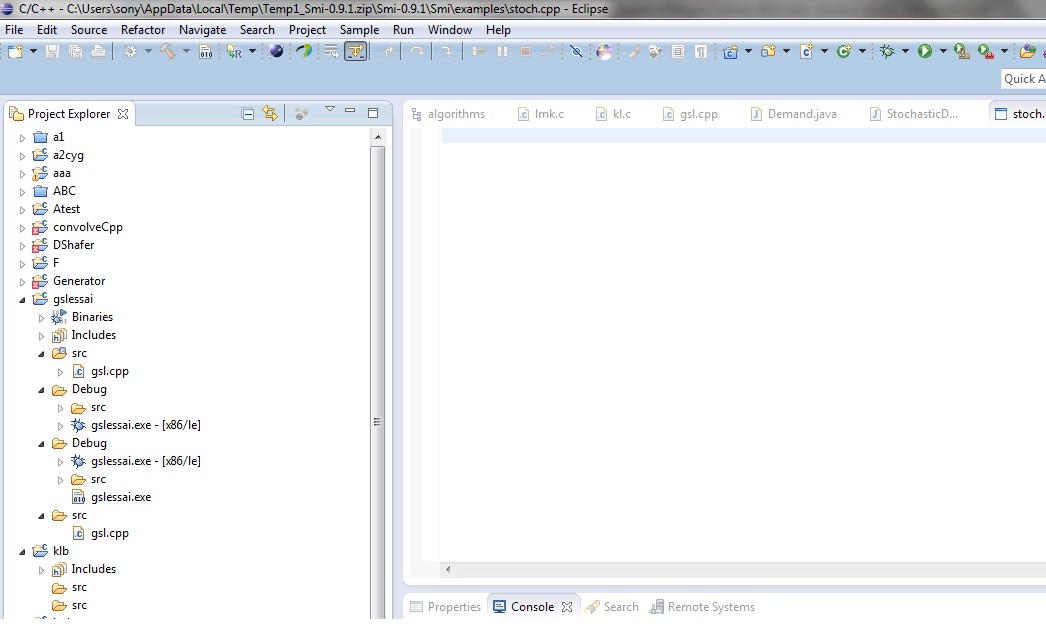
Task: Open the Project Explorer view menu triangle
Action: coord(330,109)
